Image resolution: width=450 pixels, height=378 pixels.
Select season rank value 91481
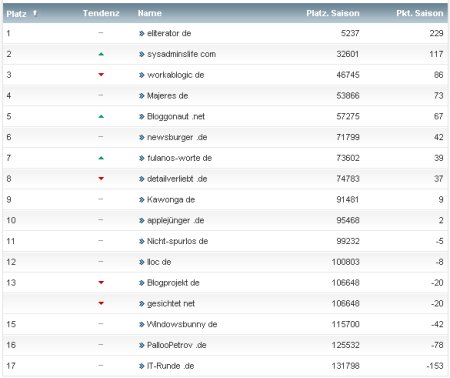(x=348, y=200)
